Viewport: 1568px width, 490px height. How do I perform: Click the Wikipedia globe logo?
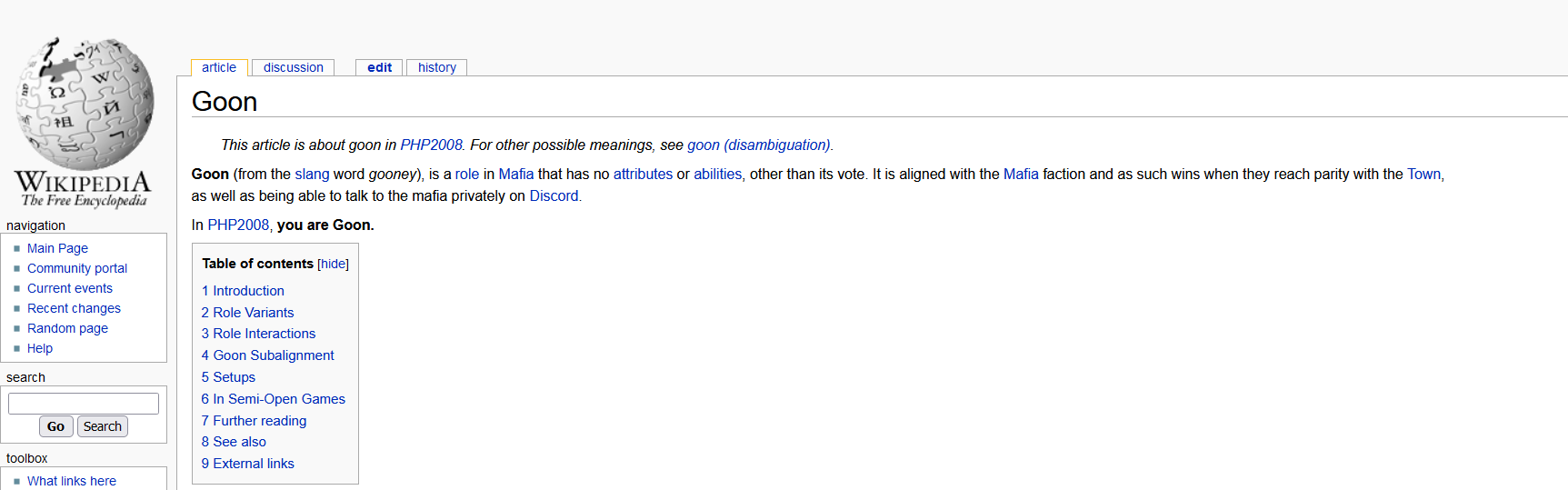pyautogui.click(x=84, y=123)
